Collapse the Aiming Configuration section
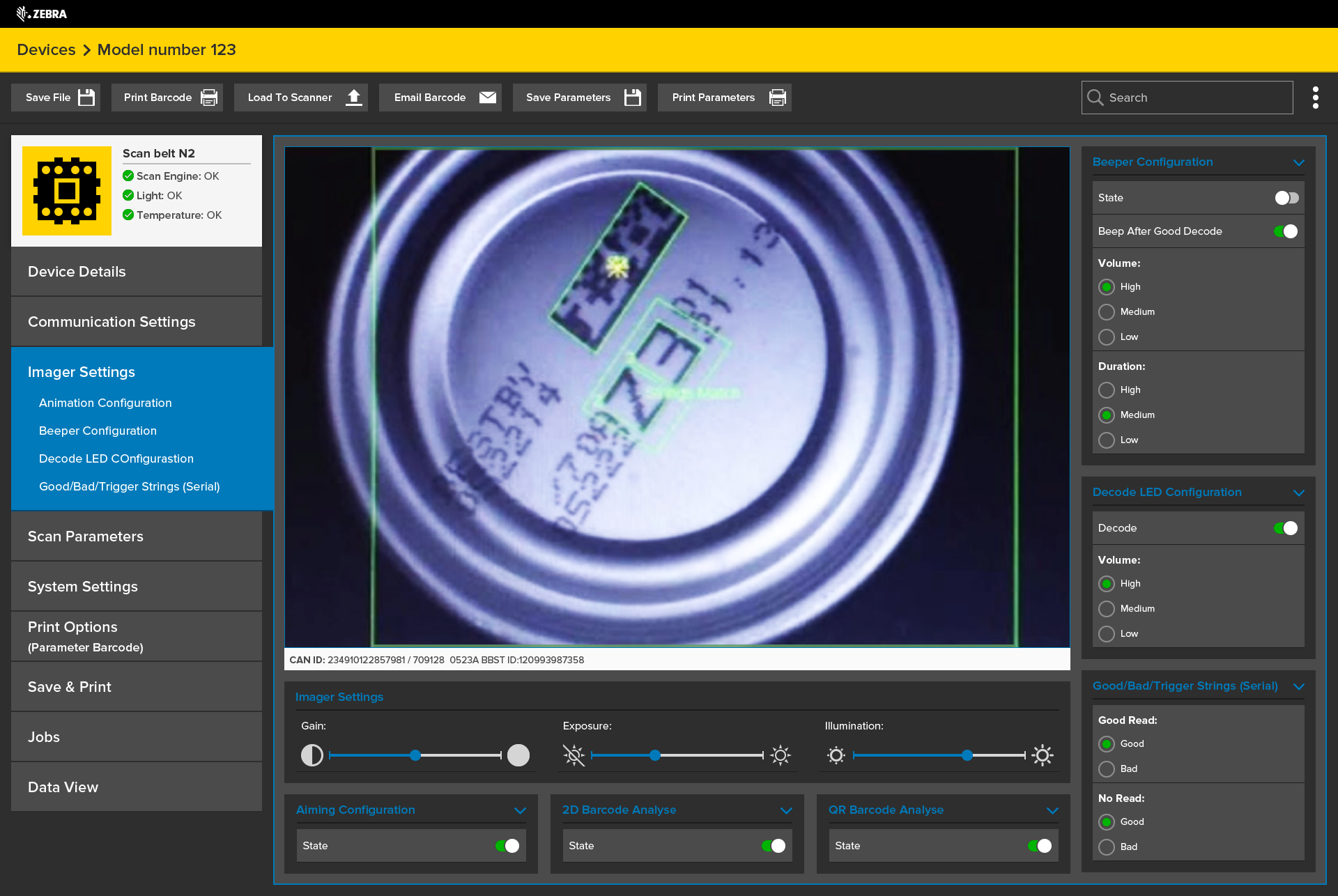 (520, 810)
